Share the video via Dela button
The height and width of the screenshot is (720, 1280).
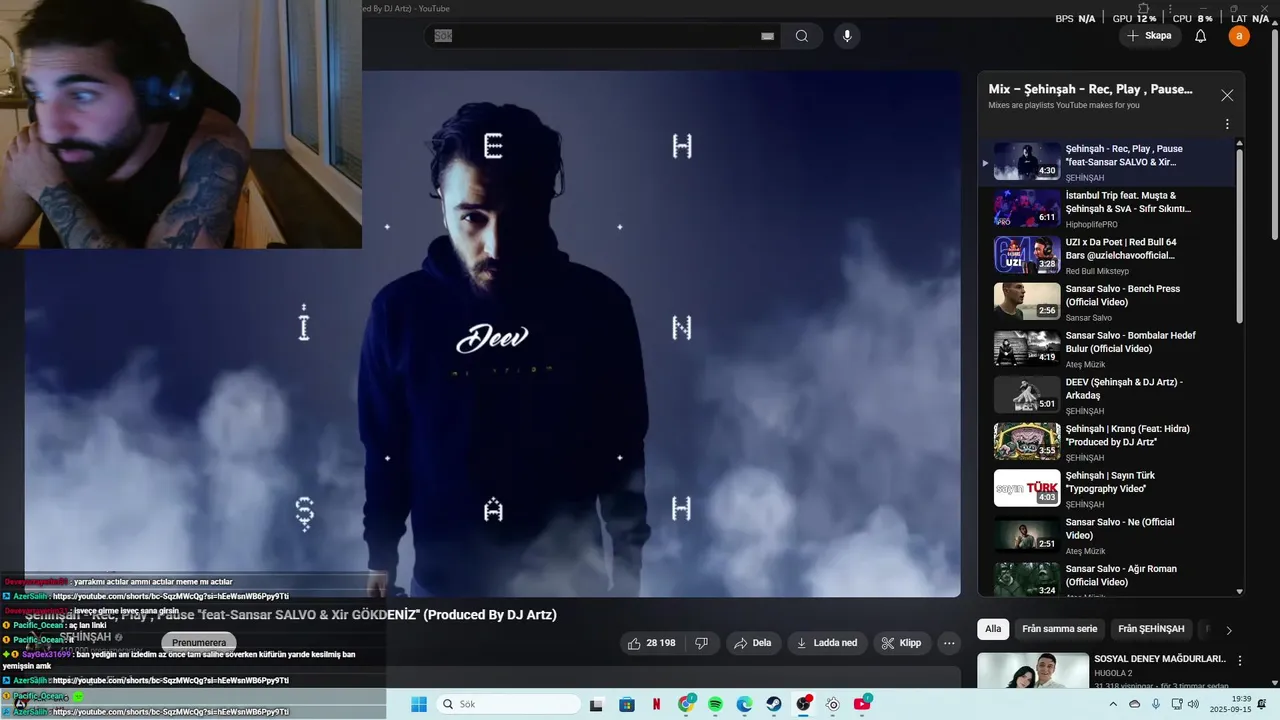753,643
